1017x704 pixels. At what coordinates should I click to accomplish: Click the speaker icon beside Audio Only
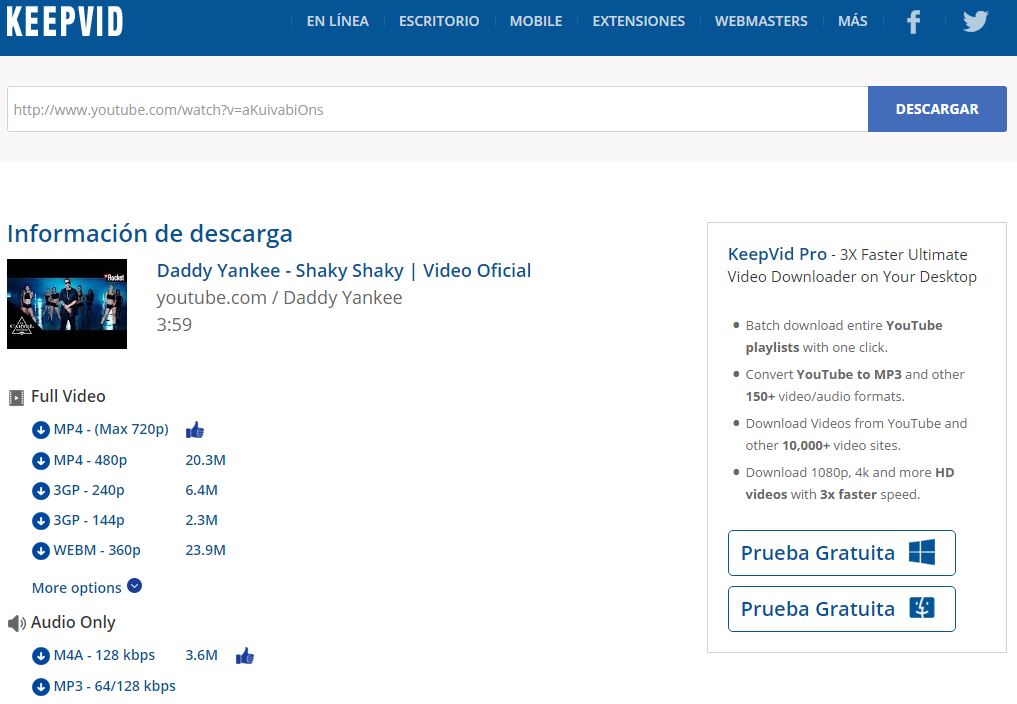[x=17, y=624]
